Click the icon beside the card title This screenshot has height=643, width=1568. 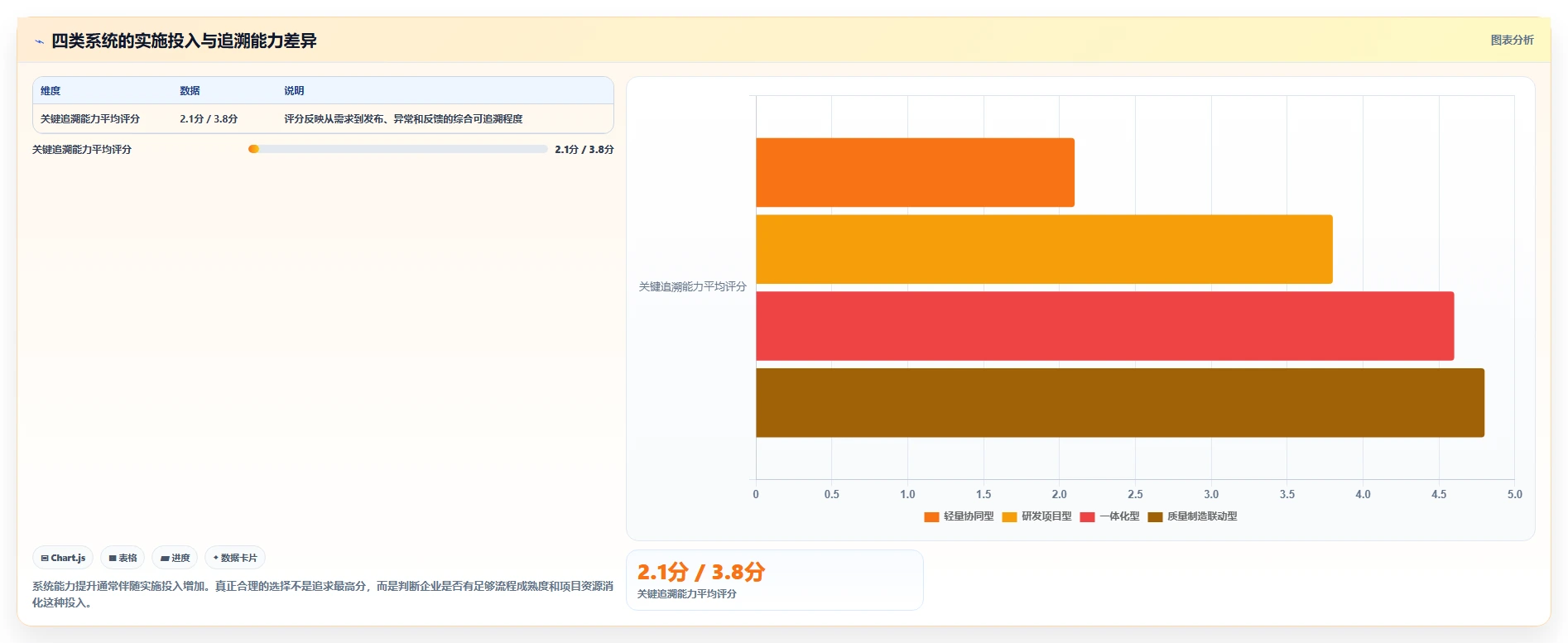click(39, 41)
